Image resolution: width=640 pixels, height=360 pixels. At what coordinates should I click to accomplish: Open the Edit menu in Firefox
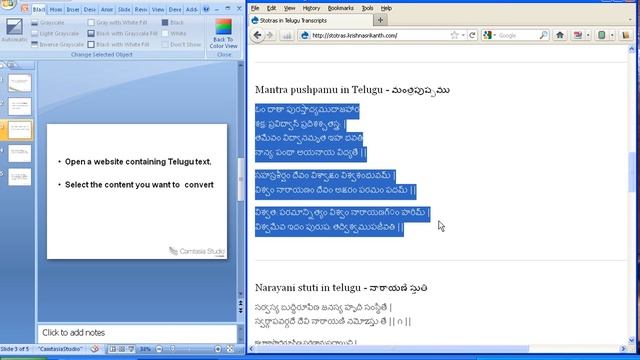pyautogui.click(x=271, y=8)
